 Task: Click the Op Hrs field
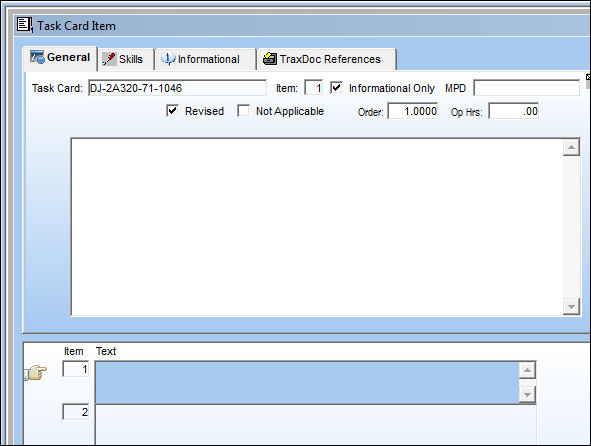(x=514, y=111)
